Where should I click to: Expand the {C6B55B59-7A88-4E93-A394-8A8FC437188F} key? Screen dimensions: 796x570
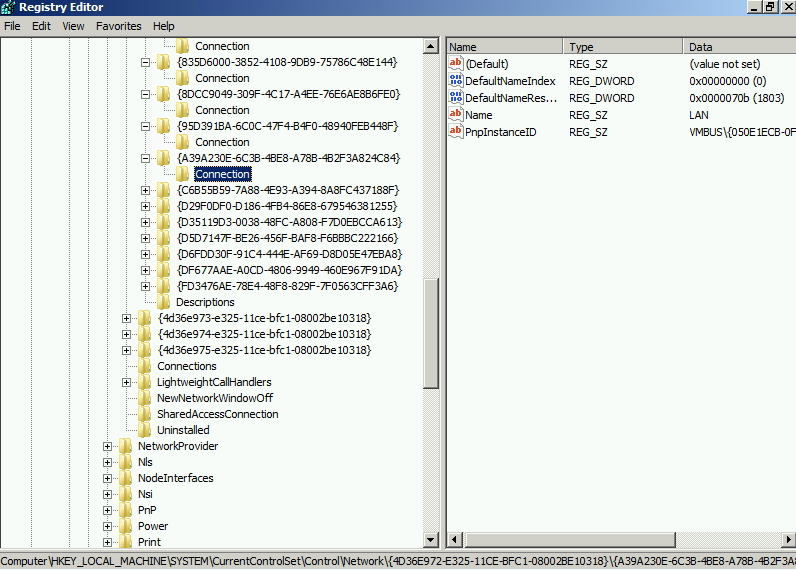(x=145, y=190)
